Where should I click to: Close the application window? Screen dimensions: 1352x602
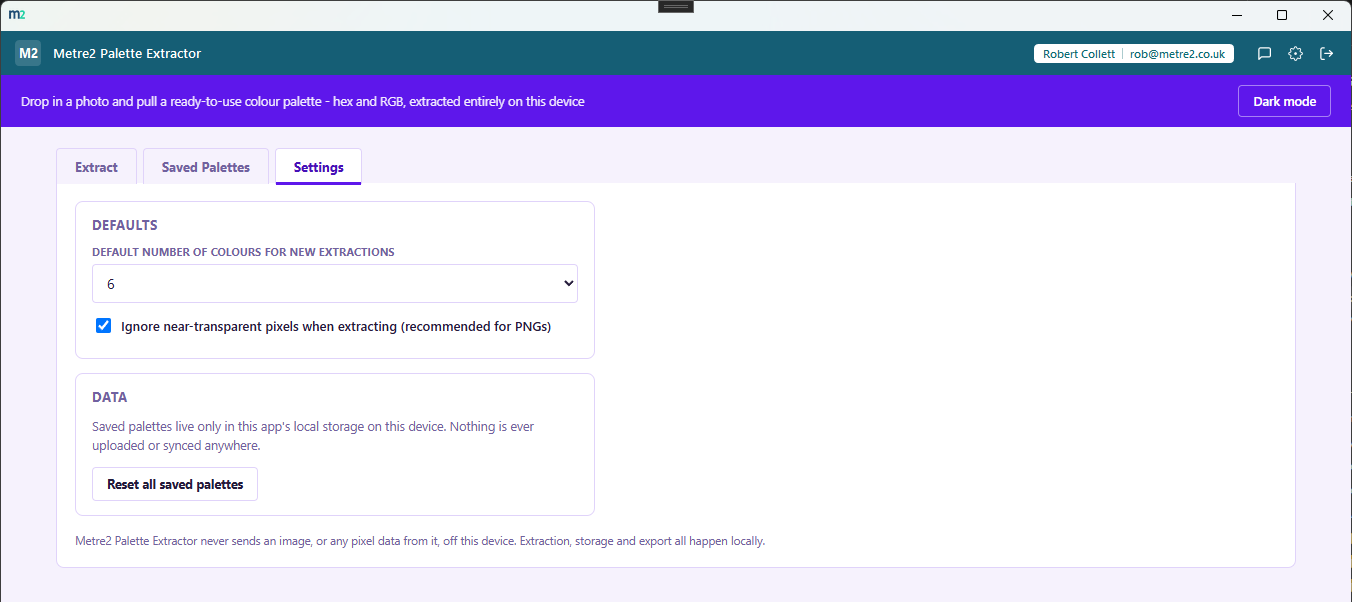1328,15
